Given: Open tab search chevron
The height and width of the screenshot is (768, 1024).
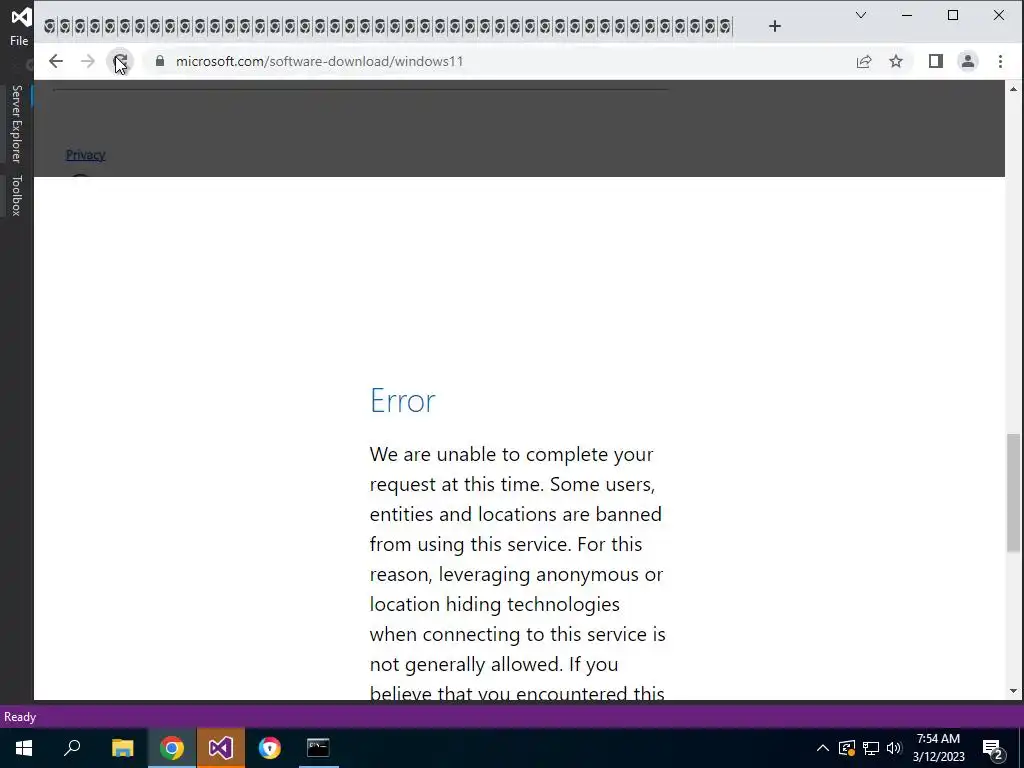Looking at the screenshot, I should (861, 15).
